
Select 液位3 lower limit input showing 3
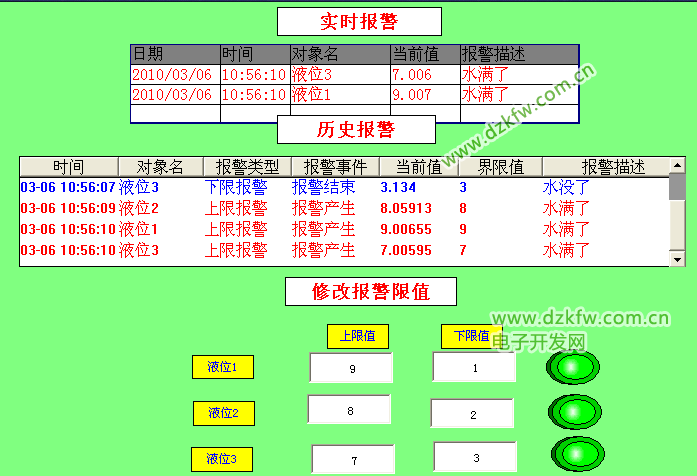click(x=475, y=457)
